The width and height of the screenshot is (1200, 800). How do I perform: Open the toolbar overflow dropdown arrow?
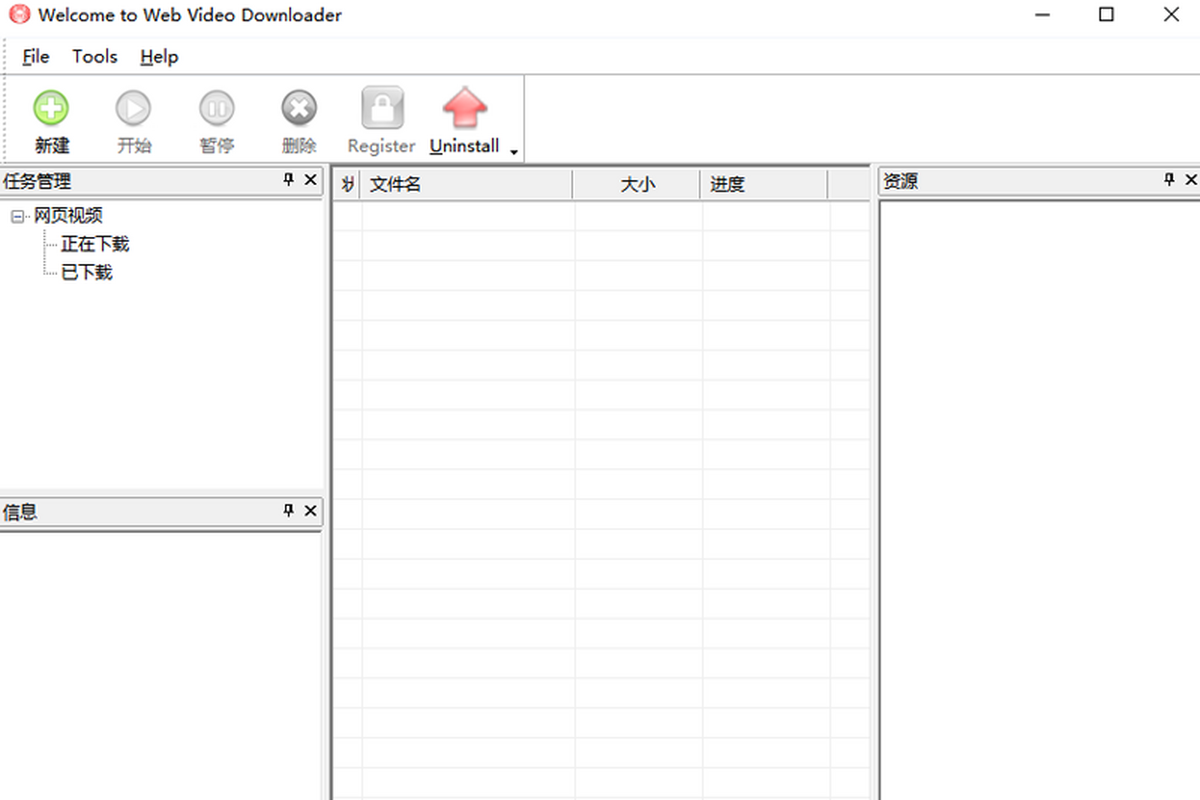514,152
